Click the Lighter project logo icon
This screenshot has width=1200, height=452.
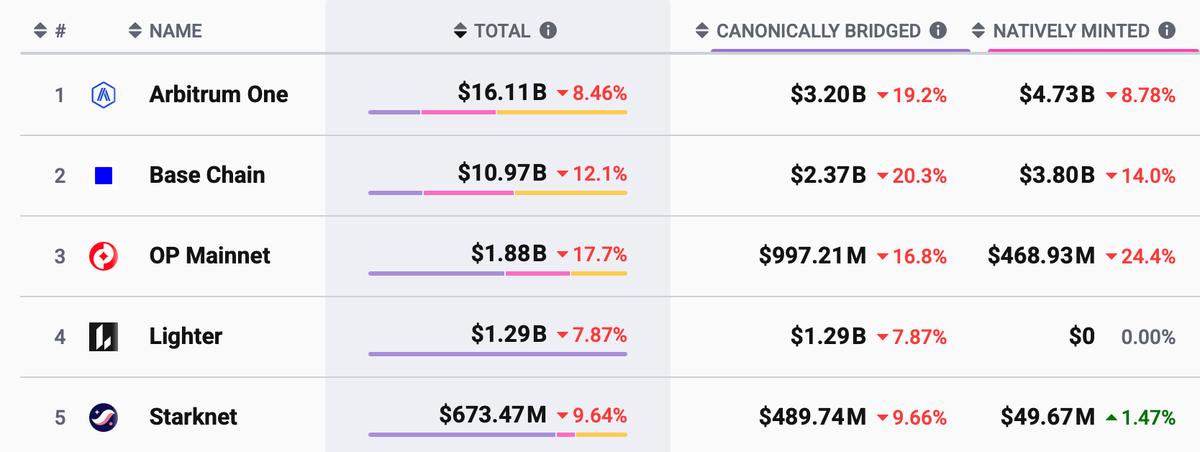(104, 337)
